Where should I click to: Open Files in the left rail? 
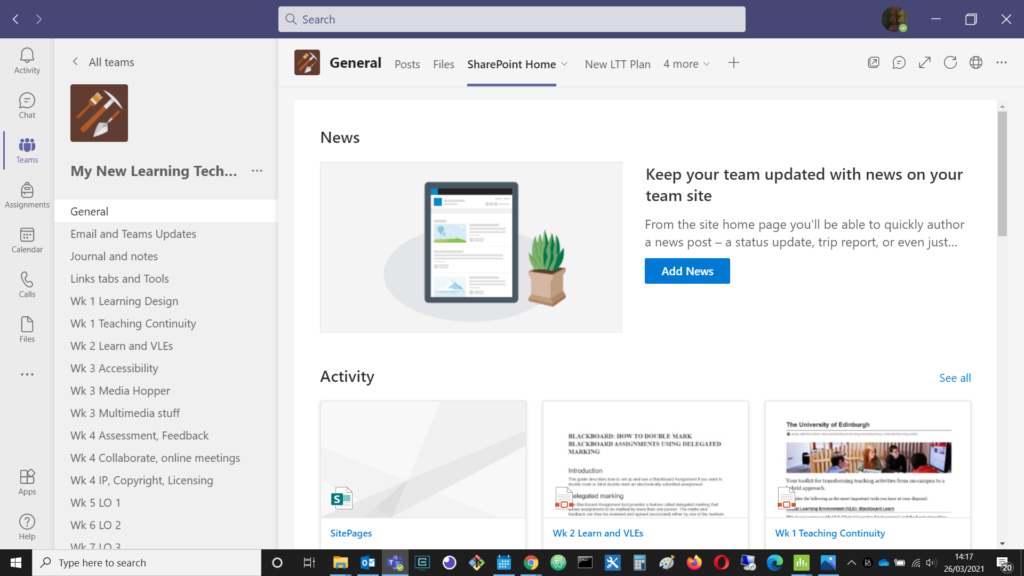point(27,330)
